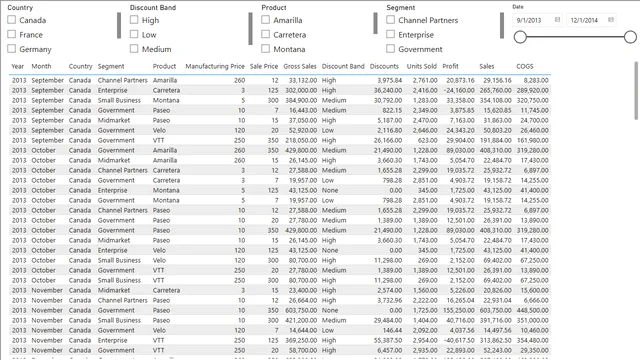
Task: Enable the Medium discount band checkbox
Action: 134,49
